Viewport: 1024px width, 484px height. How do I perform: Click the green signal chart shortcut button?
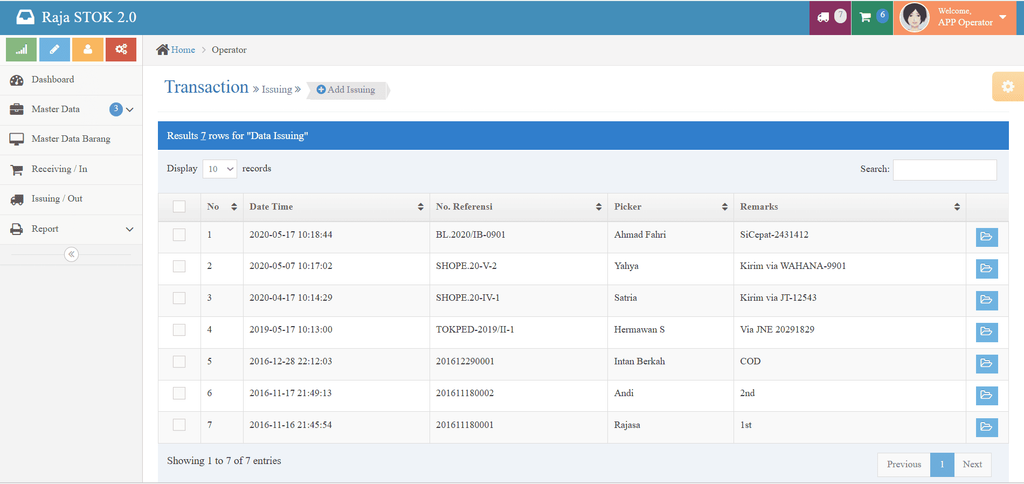point(22,50)
